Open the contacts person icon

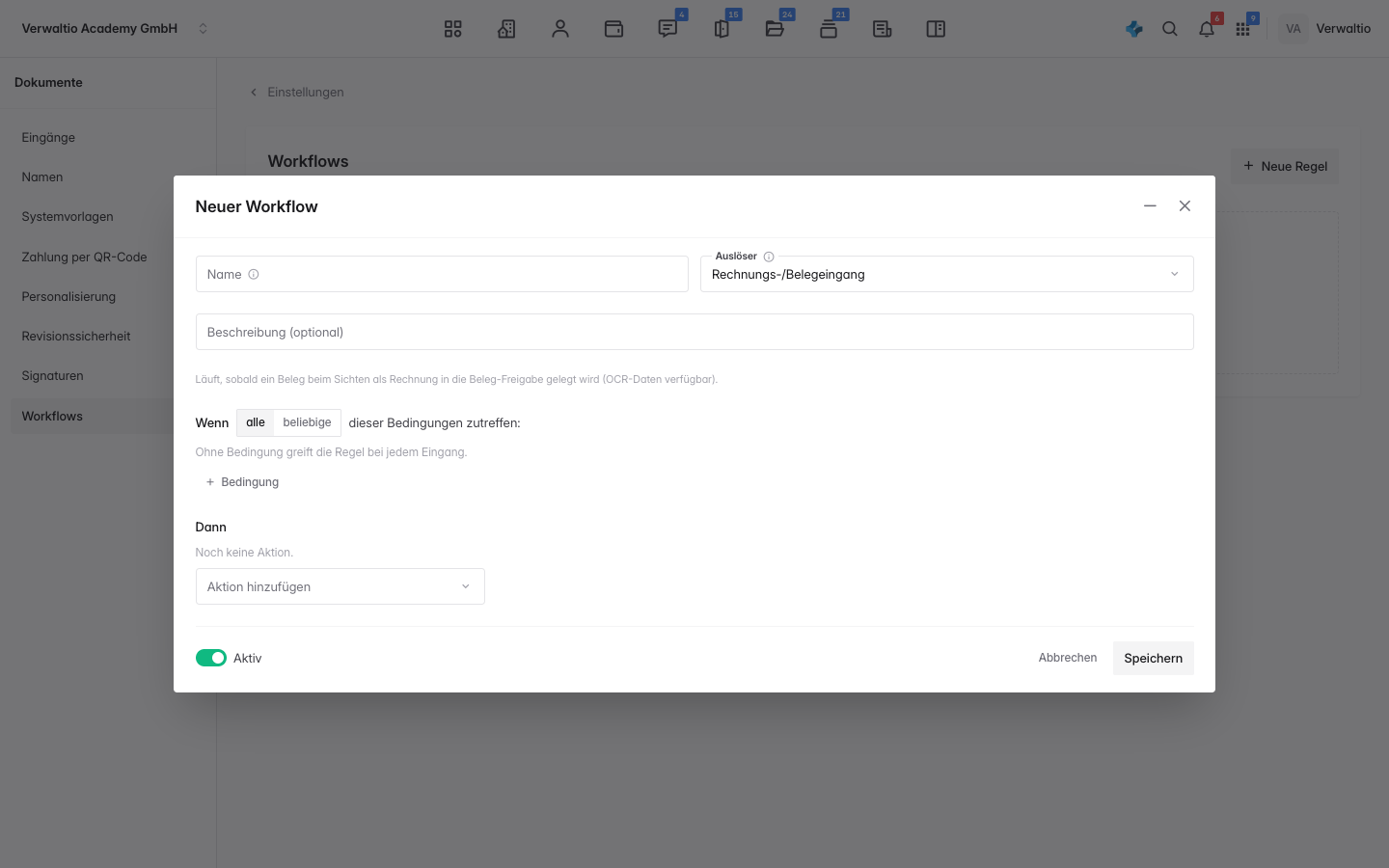tap(560, 29)
